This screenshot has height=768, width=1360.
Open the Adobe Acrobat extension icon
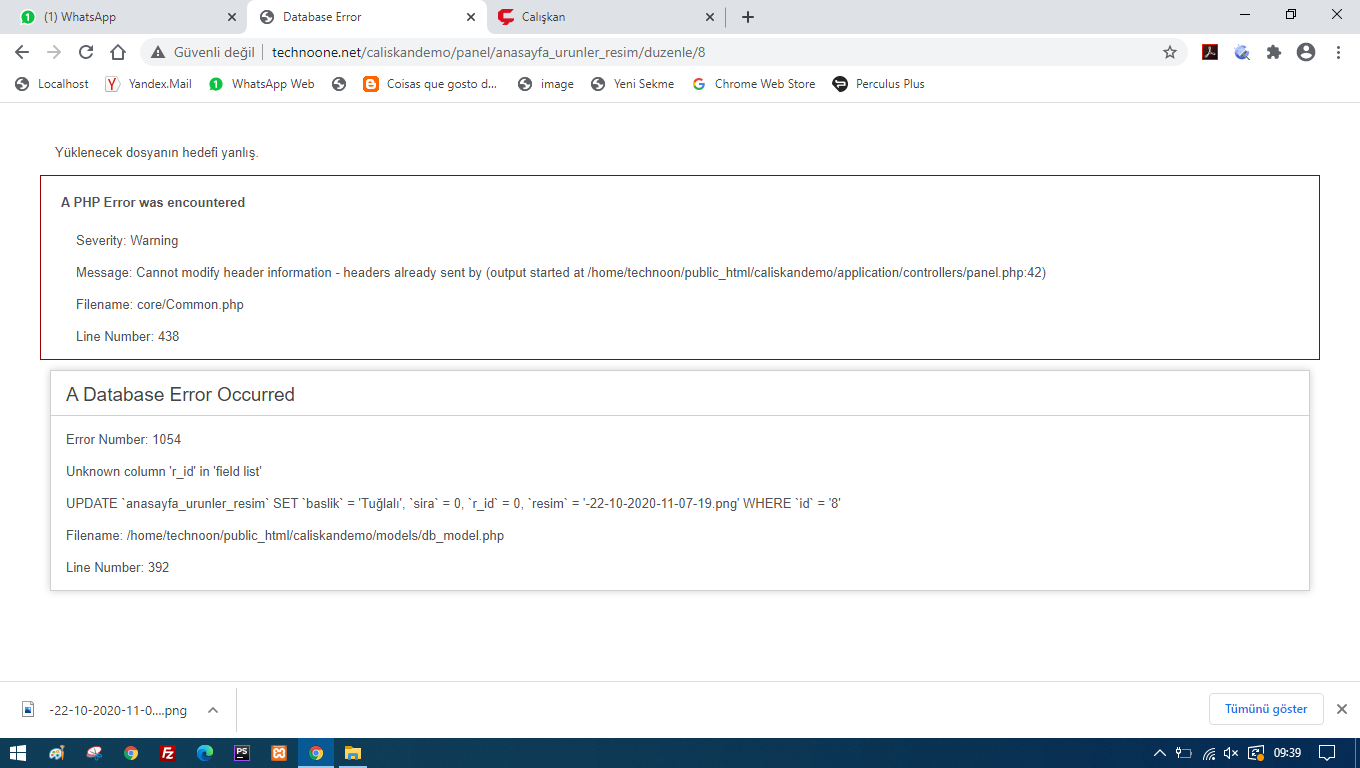pos(1210,52)
